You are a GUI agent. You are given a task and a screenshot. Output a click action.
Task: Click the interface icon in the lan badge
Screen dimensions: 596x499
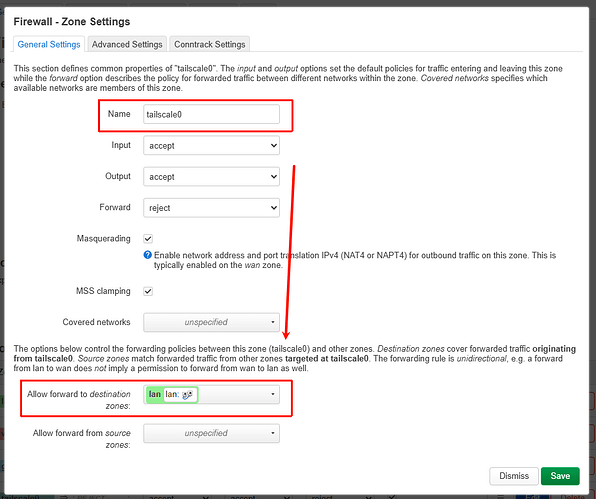pyautogui.click(x=187, y=395)
